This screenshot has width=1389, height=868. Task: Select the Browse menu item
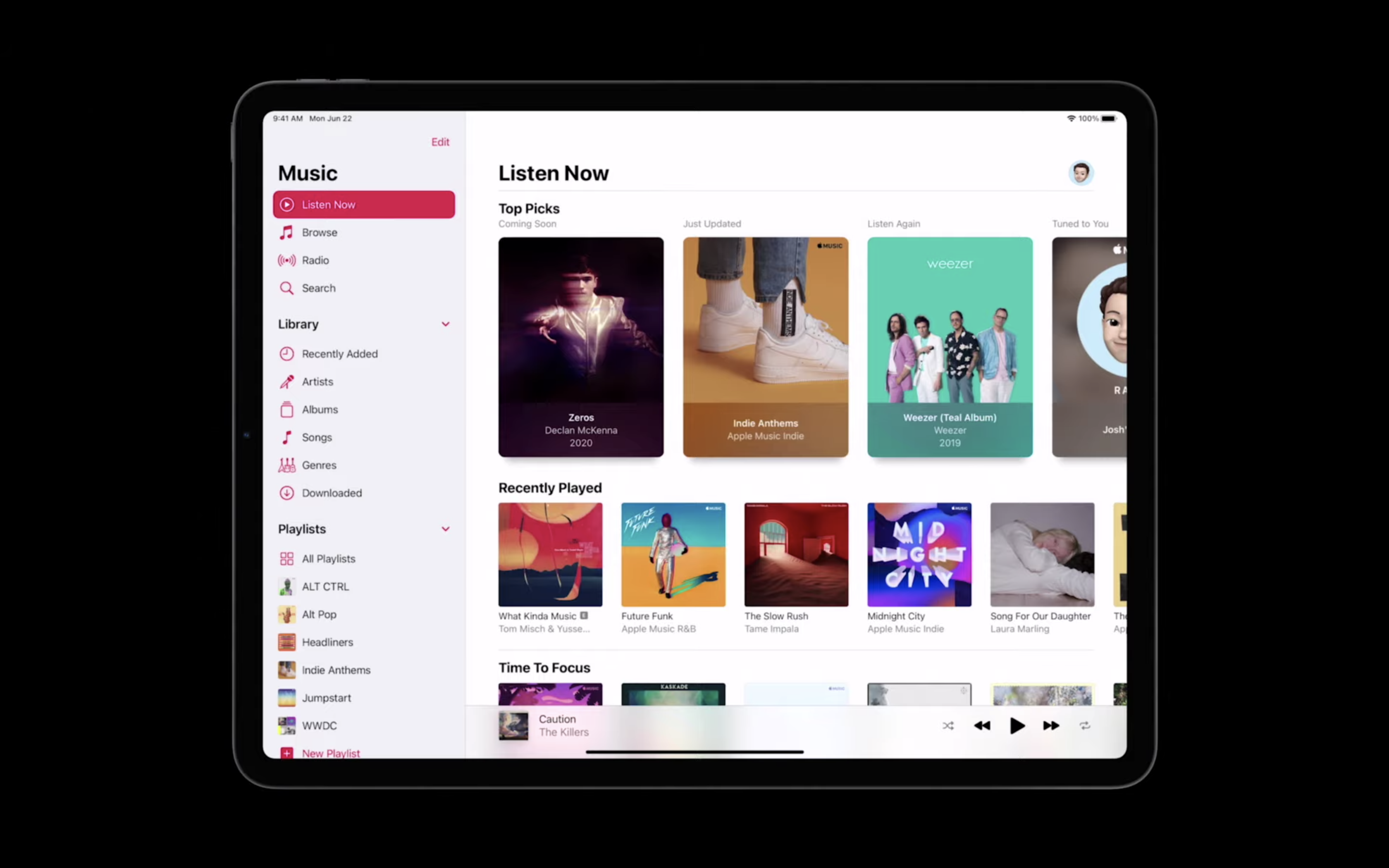[x=319, y=232]
